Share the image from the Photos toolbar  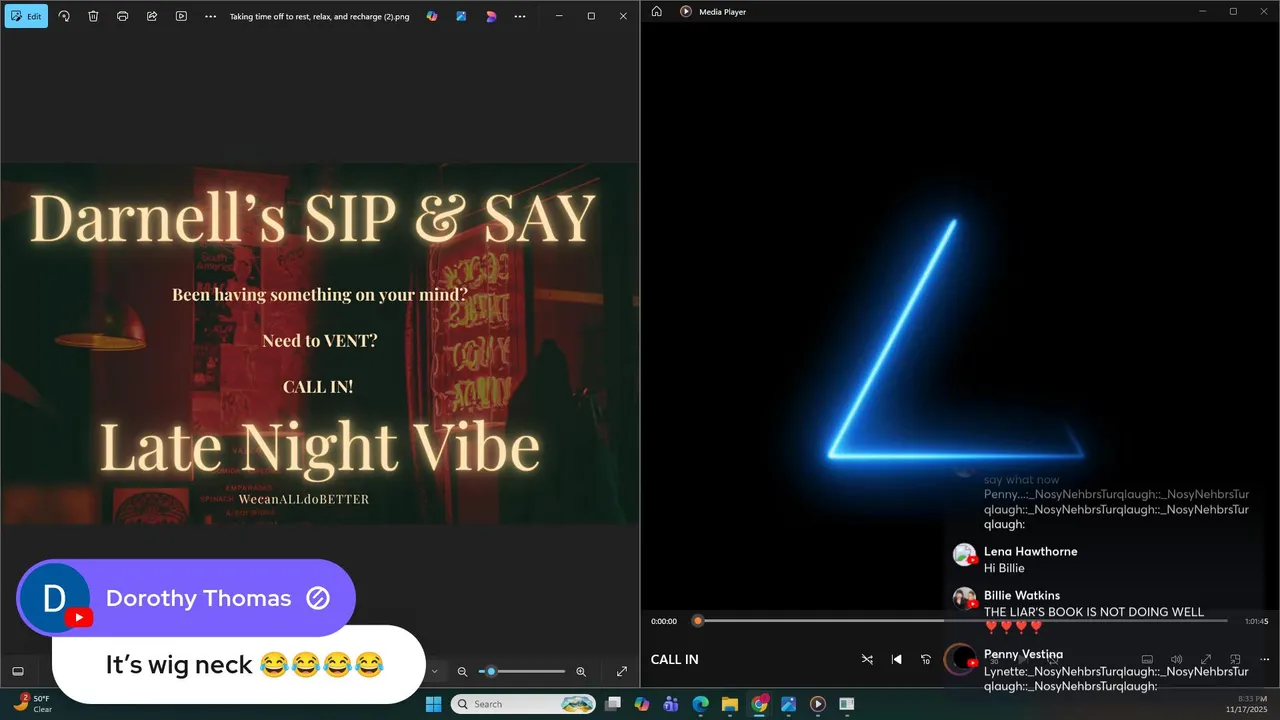coord(152,16)
